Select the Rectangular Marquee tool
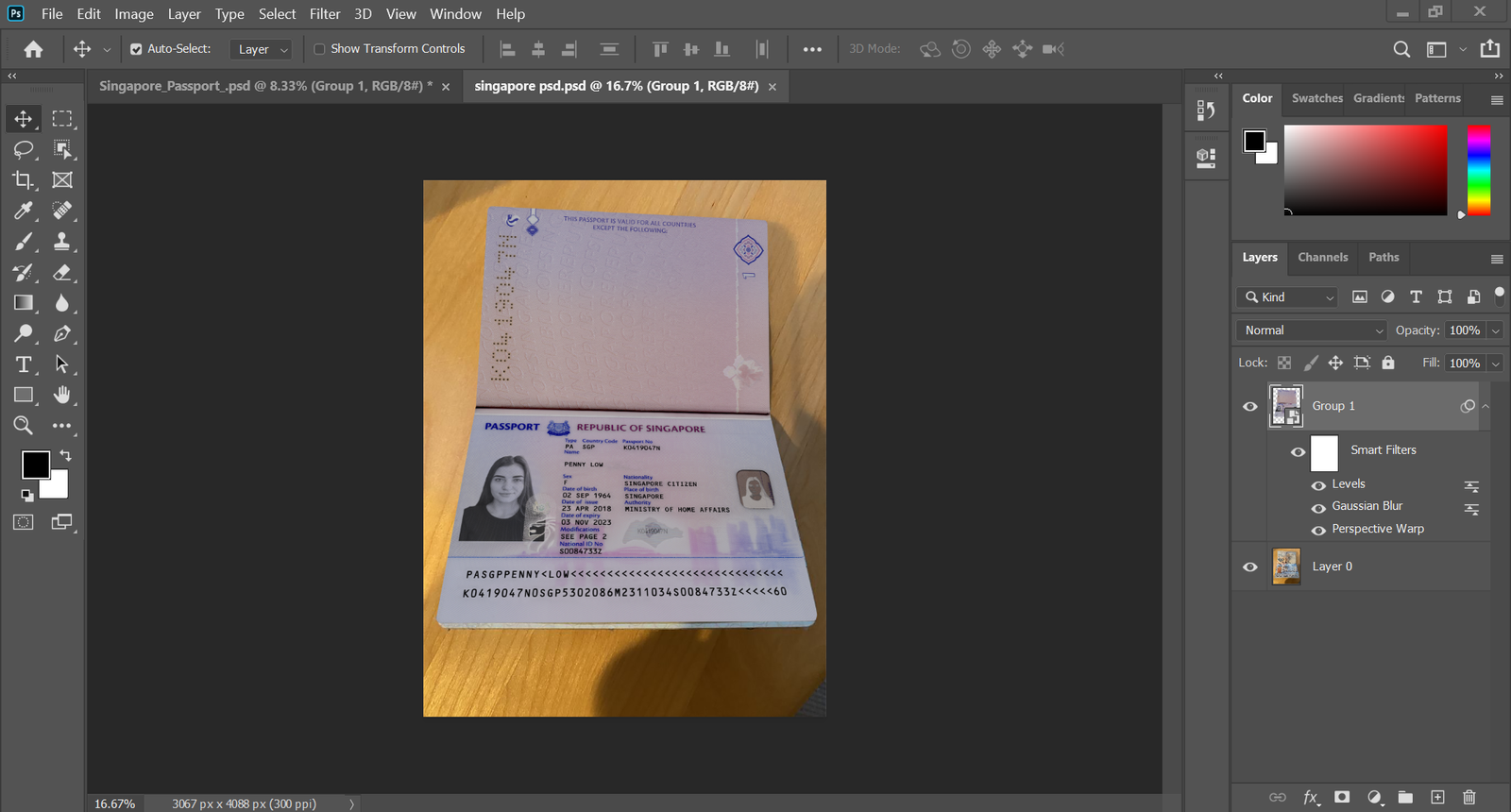The width and height of the screenshot is (1511, 812). [62, 119]
